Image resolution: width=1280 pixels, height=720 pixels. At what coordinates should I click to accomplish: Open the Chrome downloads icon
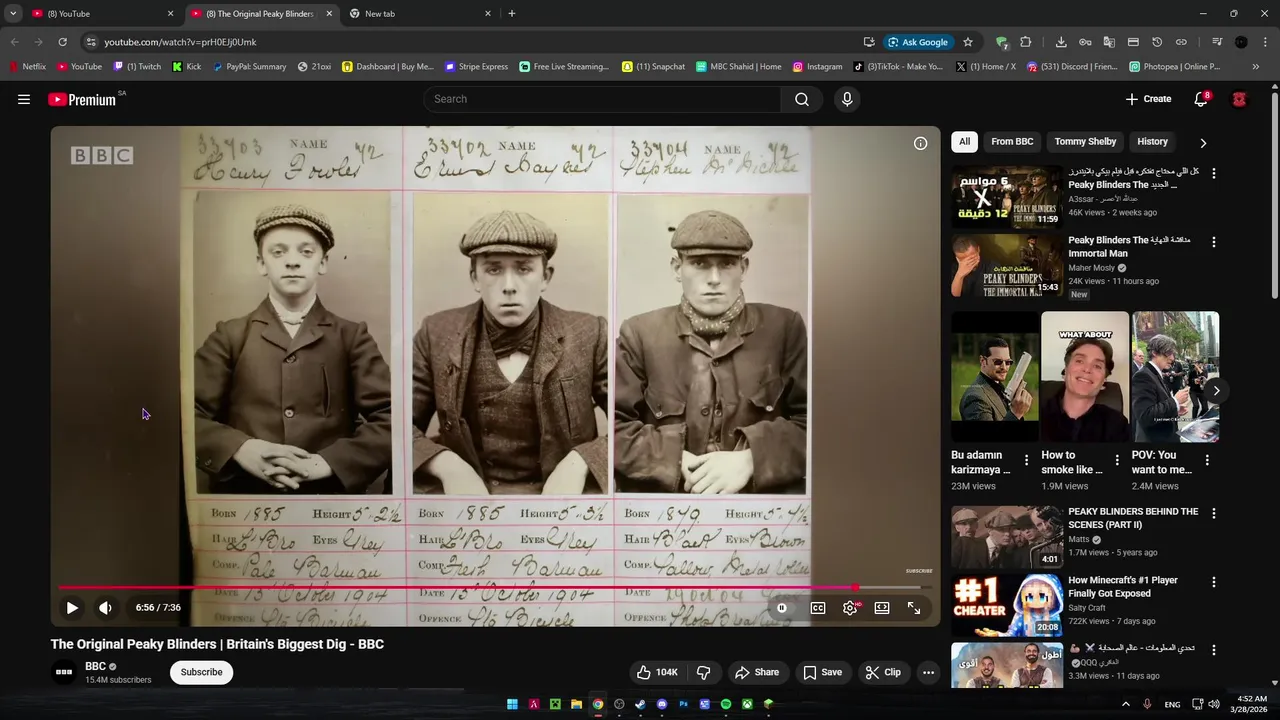point(1061,42)
